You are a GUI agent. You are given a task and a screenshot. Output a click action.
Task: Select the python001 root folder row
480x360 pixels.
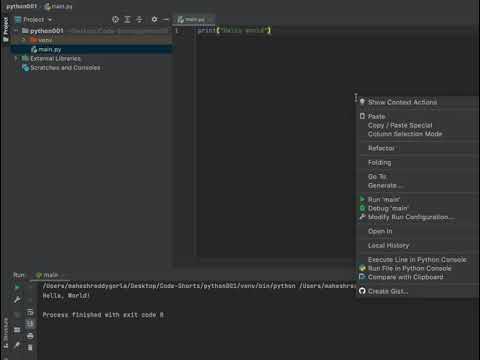pyautogui.click(x=92, y=31)
